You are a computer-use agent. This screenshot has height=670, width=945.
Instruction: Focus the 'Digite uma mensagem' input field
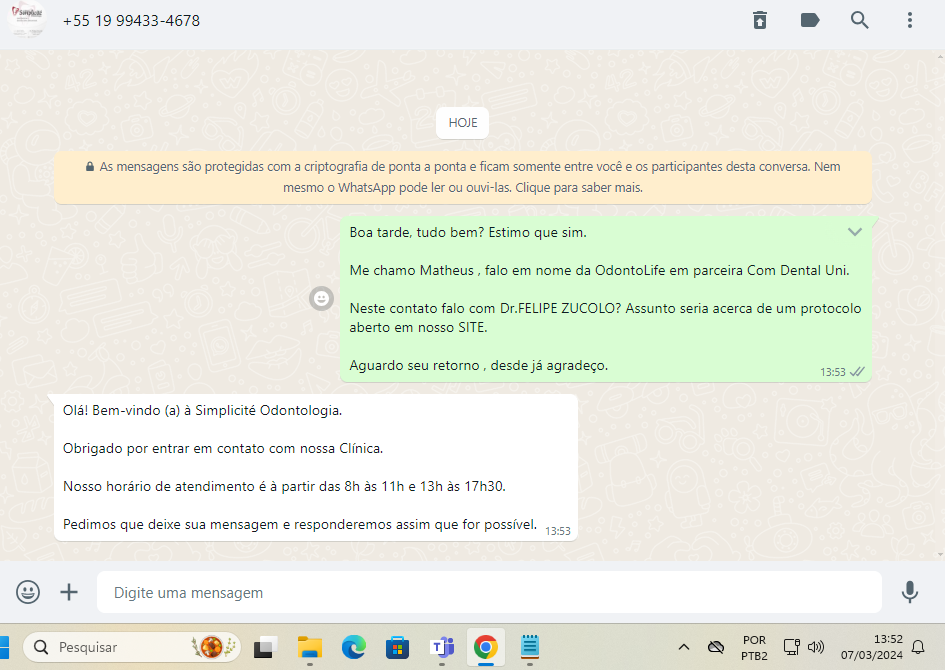coord(489,592)
